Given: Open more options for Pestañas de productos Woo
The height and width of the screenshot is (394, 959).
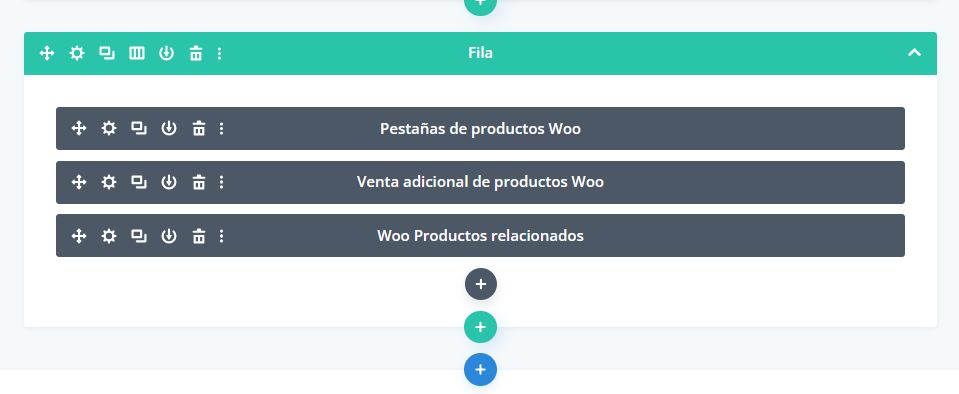Looking at the screenshot, I should [x=221, y=128].
